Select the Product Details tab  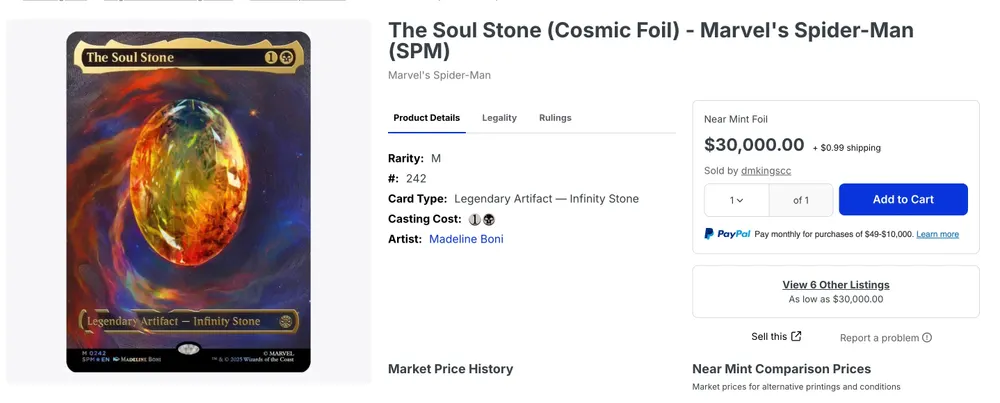click(426, 118)
